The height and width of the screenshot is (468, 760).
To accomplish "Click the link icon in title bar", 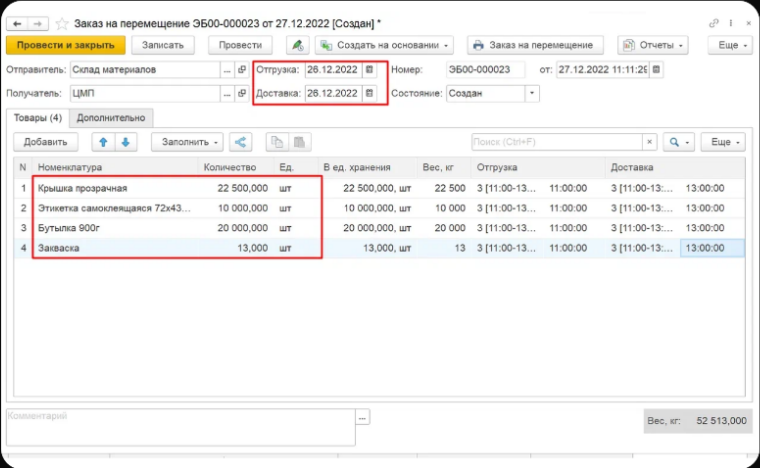I will pyautogui.click(x=713, y=21).
